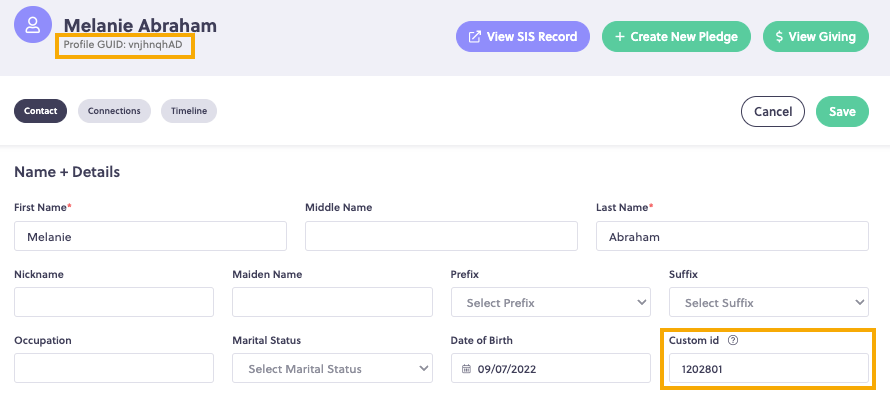
Task: Click the Last Name field containing Abraham
Action: pos(732,236)
